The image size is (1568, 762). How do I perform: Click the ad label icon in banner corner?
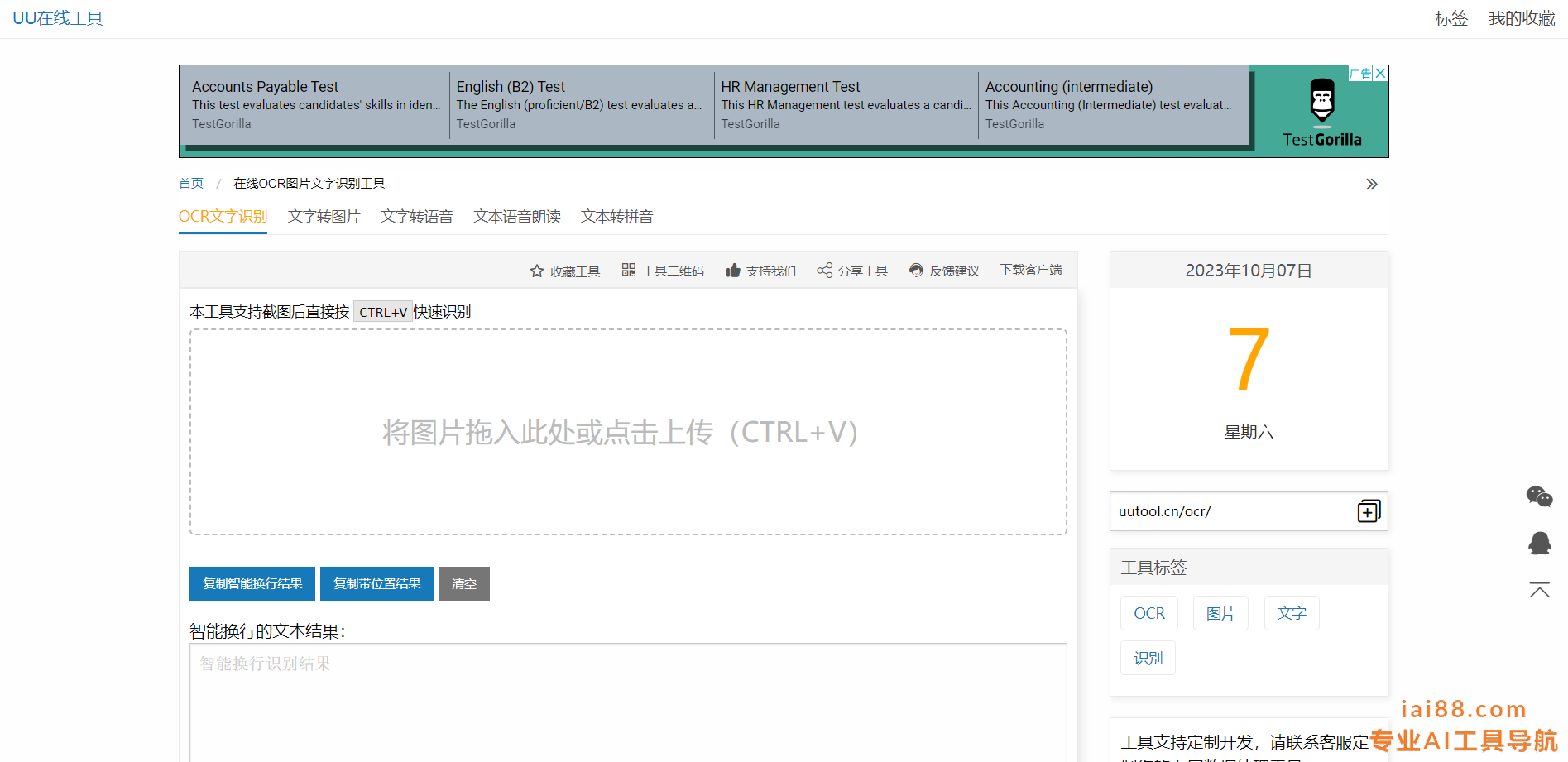[x=1360, y=73]
